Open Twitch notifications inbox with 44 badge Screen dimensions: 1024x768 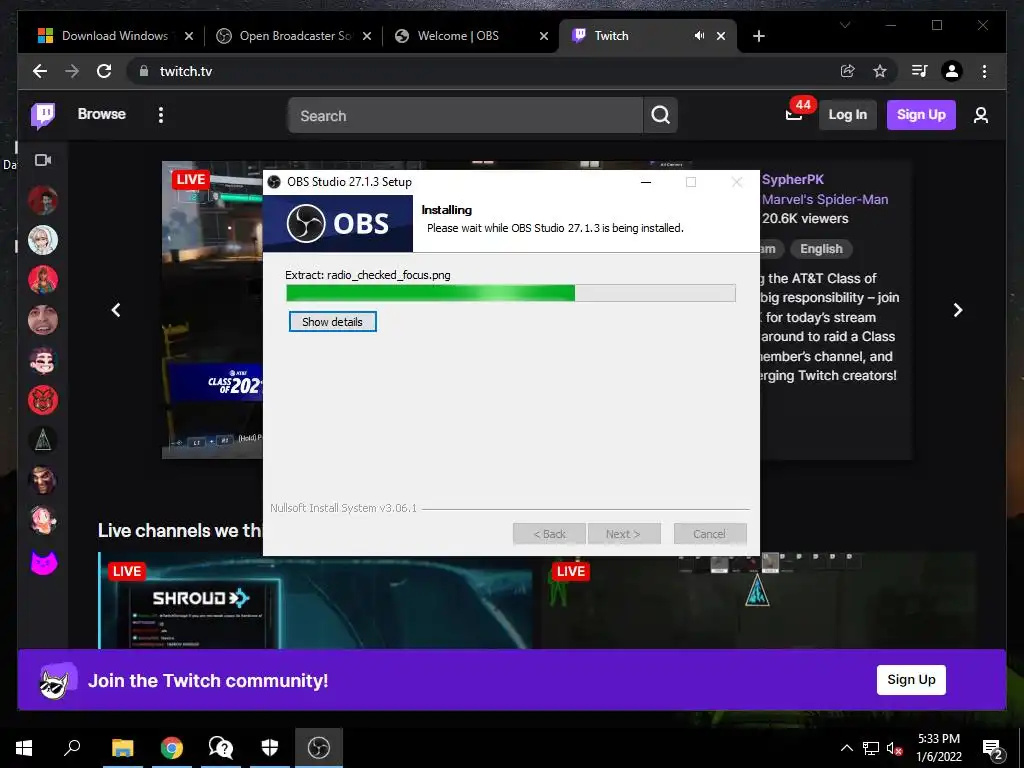pyautogui.click(x=794, y=115)
